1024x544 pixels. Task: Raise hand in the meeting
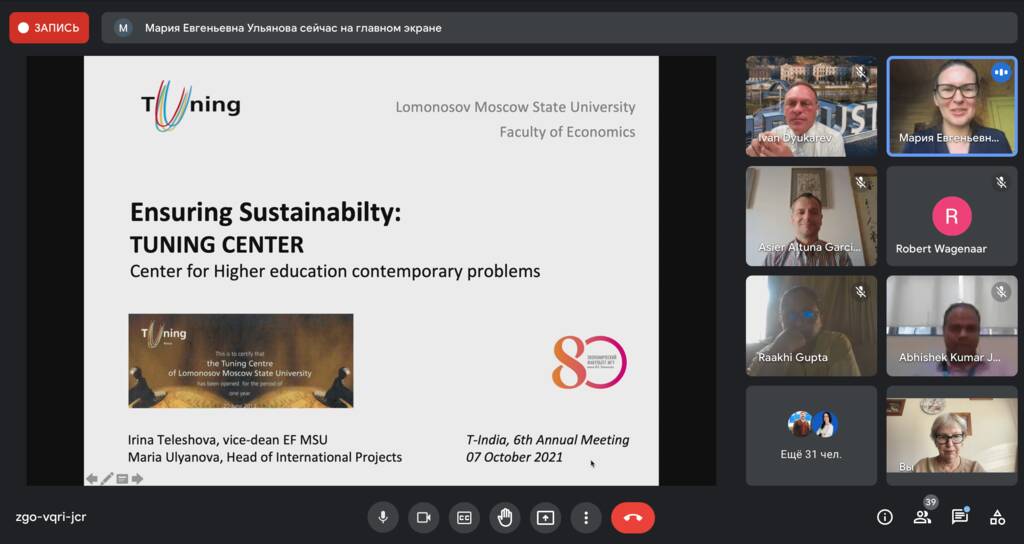click(505, 518)
